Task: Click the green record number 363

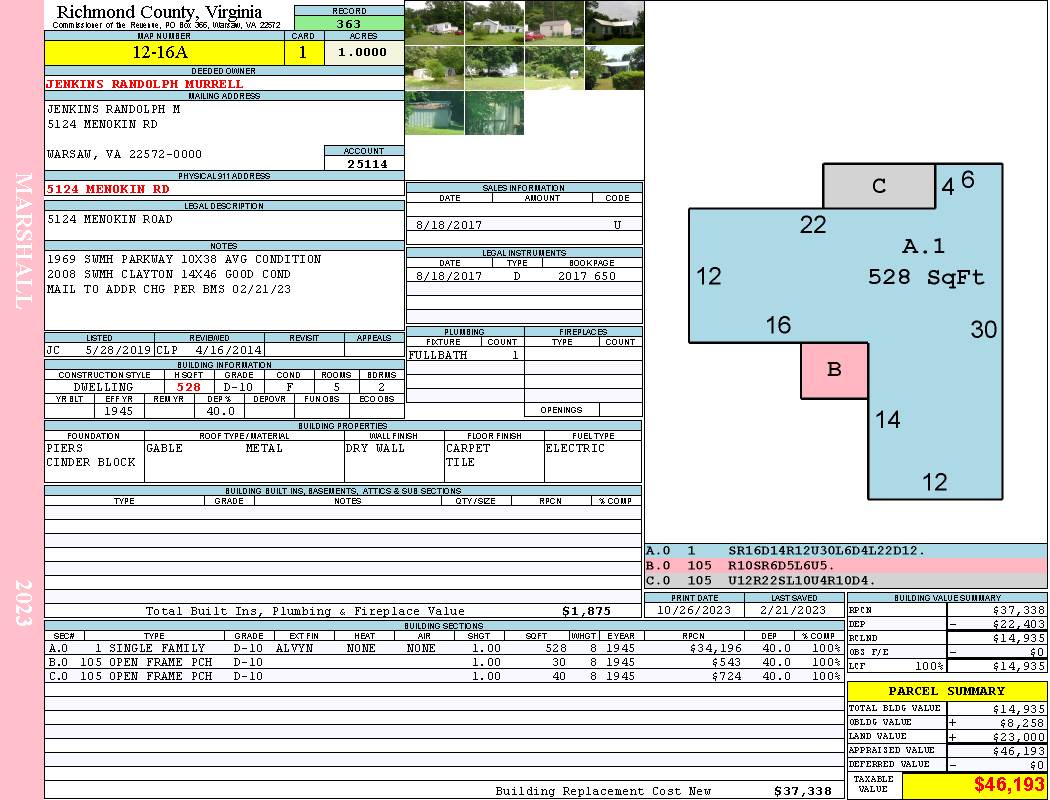Action: pos(349,23)
